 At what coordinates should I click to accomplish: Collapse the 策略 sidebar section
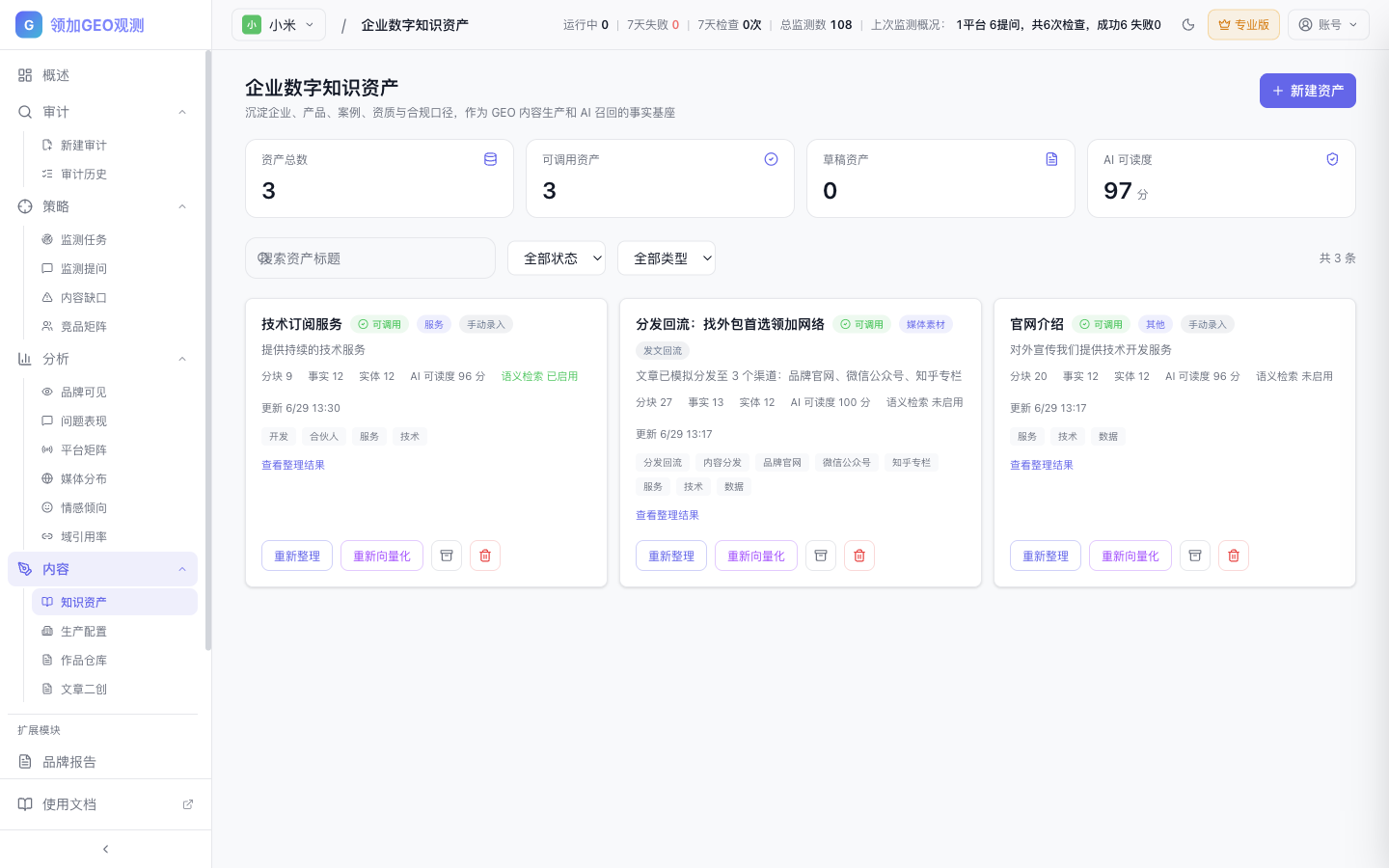[103, 206]
